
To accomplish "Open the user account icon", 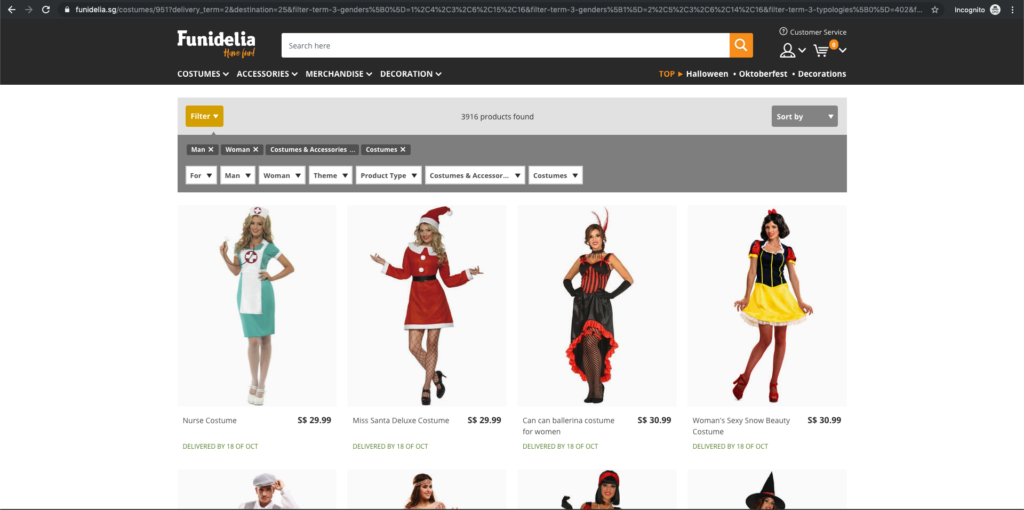I will [788, 50].
